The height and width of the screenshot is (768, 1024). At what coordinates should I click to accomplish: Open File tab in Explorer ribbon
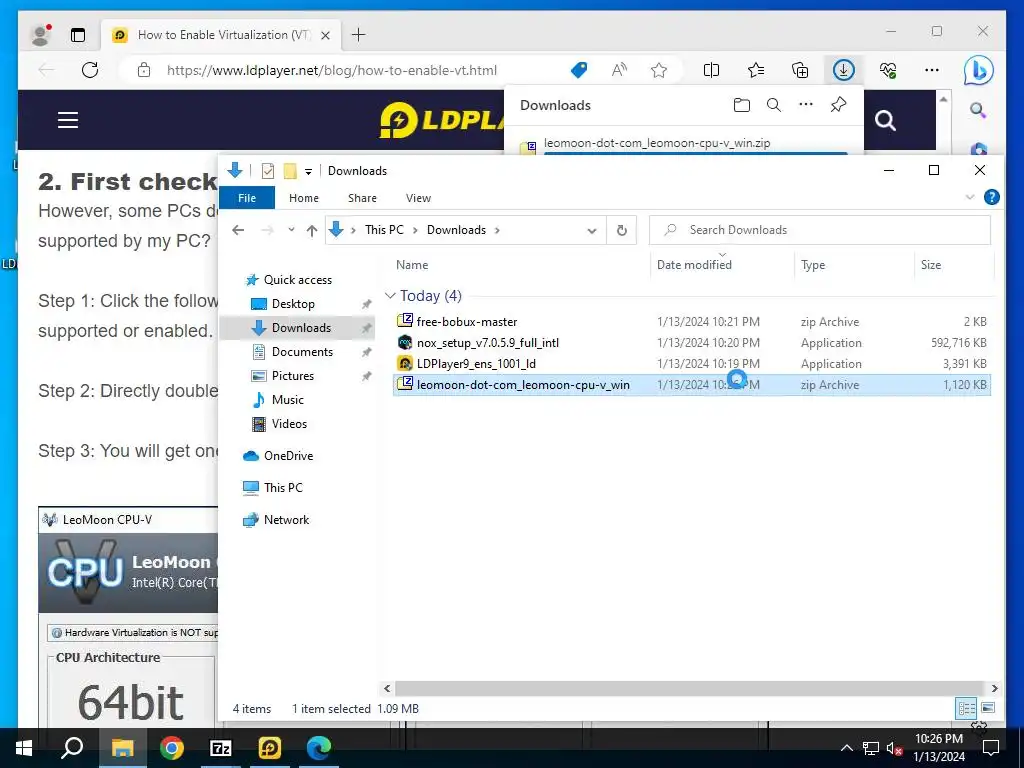(247, 198)
